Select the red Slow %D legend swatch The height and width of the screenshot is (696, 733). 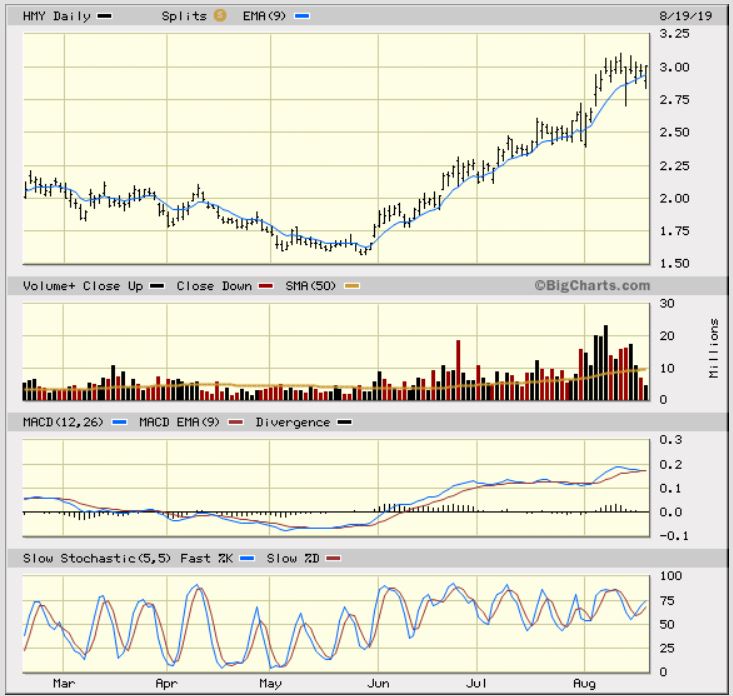[x=335, y=558]
